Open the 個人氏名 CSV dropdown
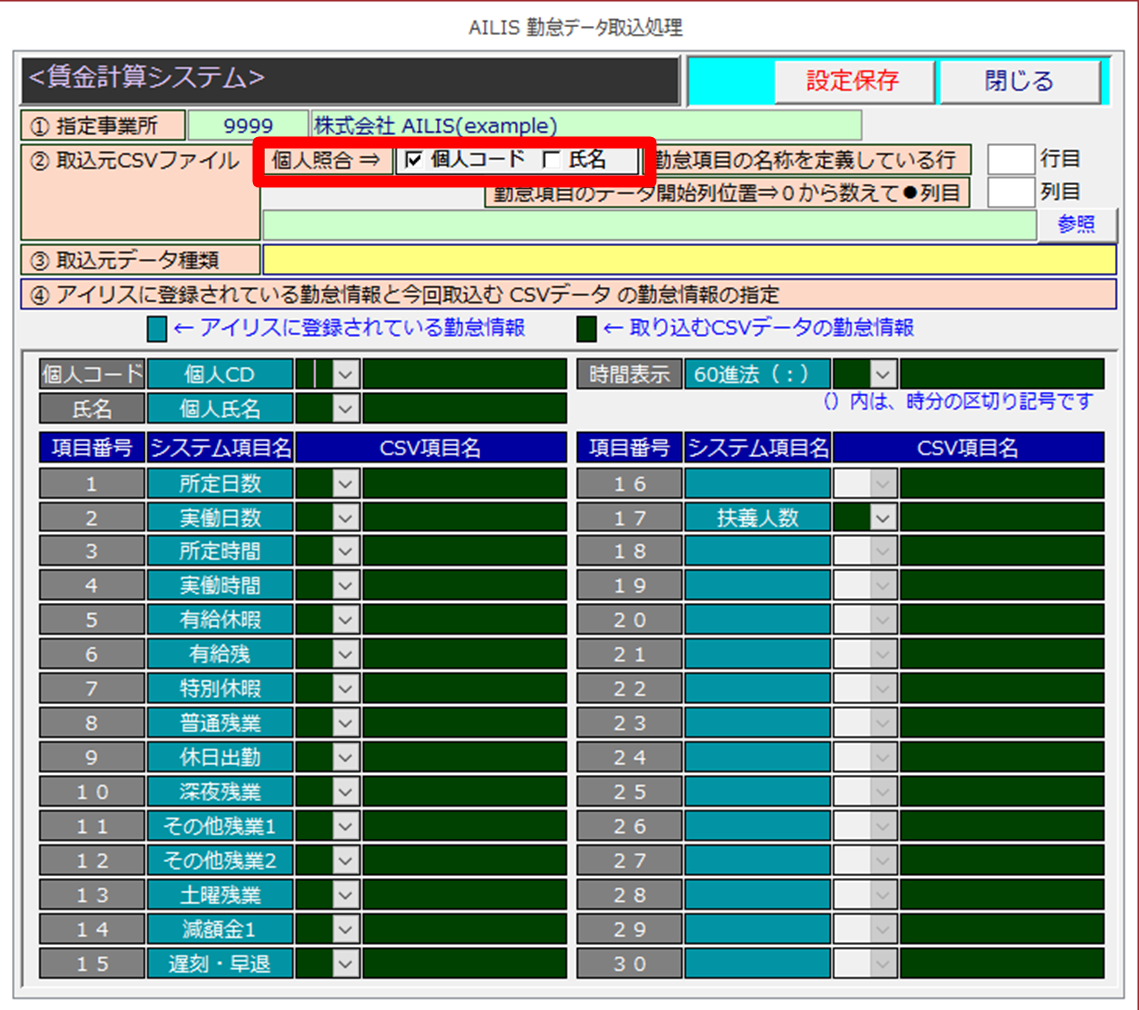 pyautogui.click(x=345, y=408)
